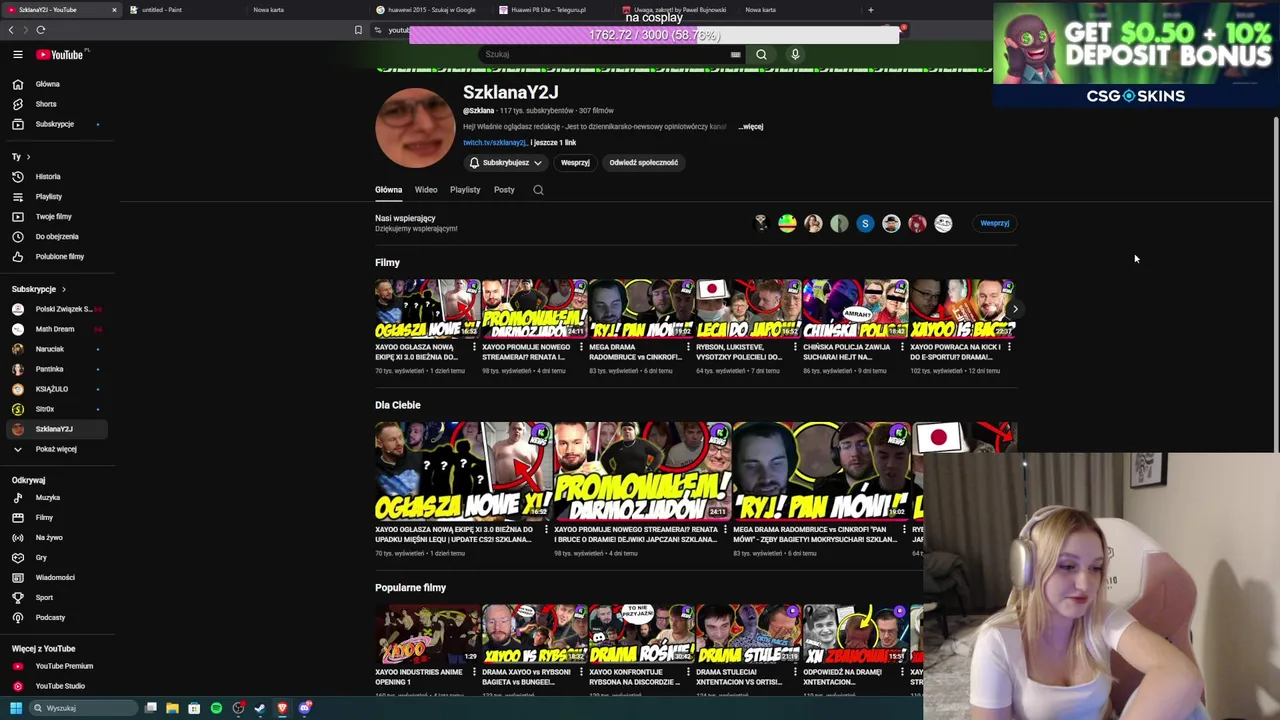Expand subscriptions with Pokaż więcej
Viewport: 1280px width, 720px height.
click(56, 449)
